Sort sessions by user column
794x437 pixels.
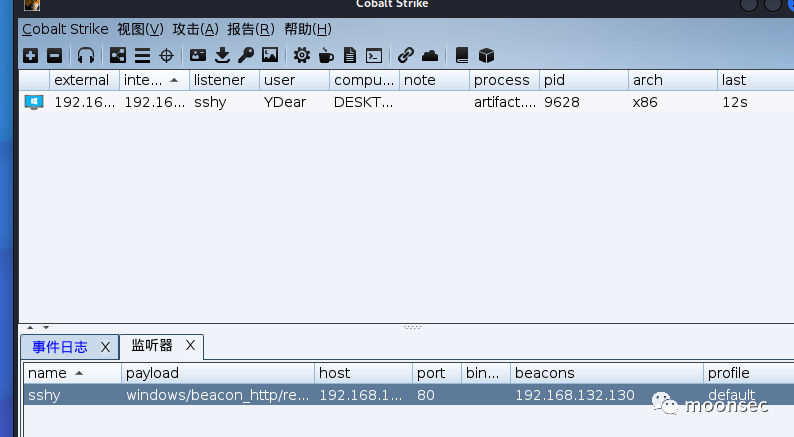tap(294, 80)
